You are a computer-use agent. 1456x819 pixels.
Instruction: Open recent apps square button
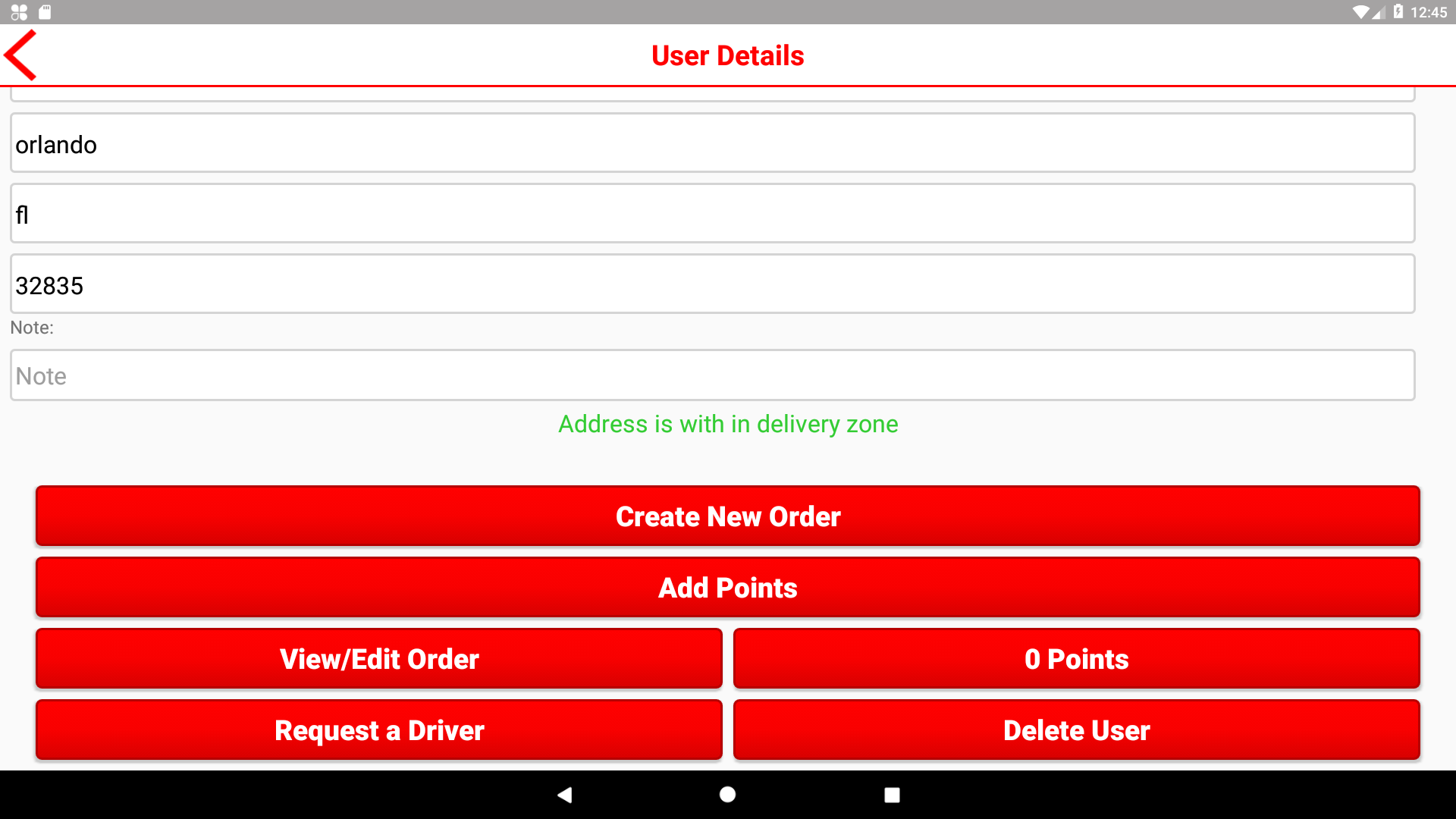click(x=892, y=795)
